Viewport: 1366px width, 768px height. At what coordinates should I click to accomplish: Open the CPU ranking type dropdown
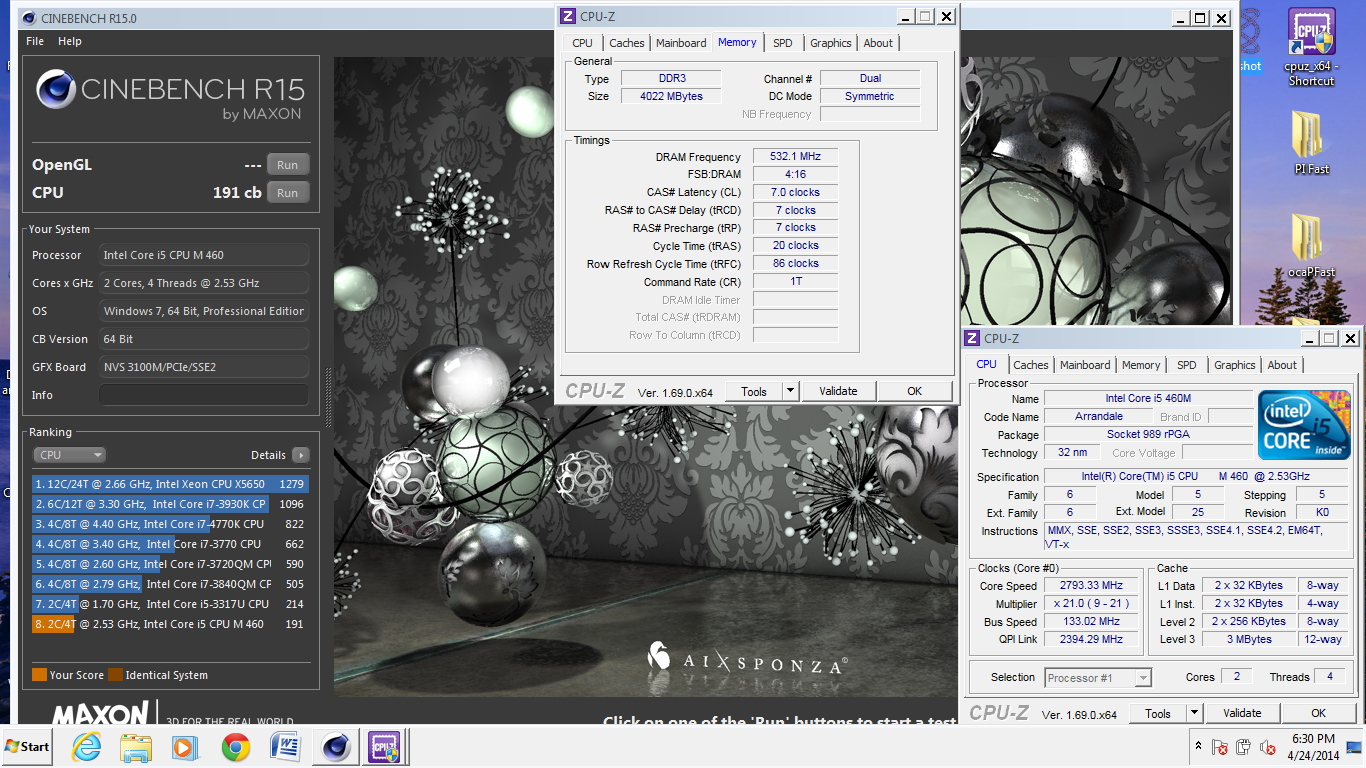(x=69, y=455)
